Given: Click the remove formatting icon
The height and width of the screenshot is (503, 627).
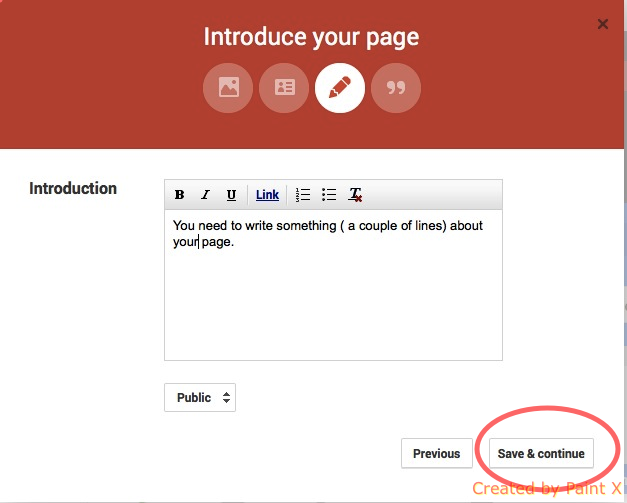Looking at the screenshot, I should 355,195.
